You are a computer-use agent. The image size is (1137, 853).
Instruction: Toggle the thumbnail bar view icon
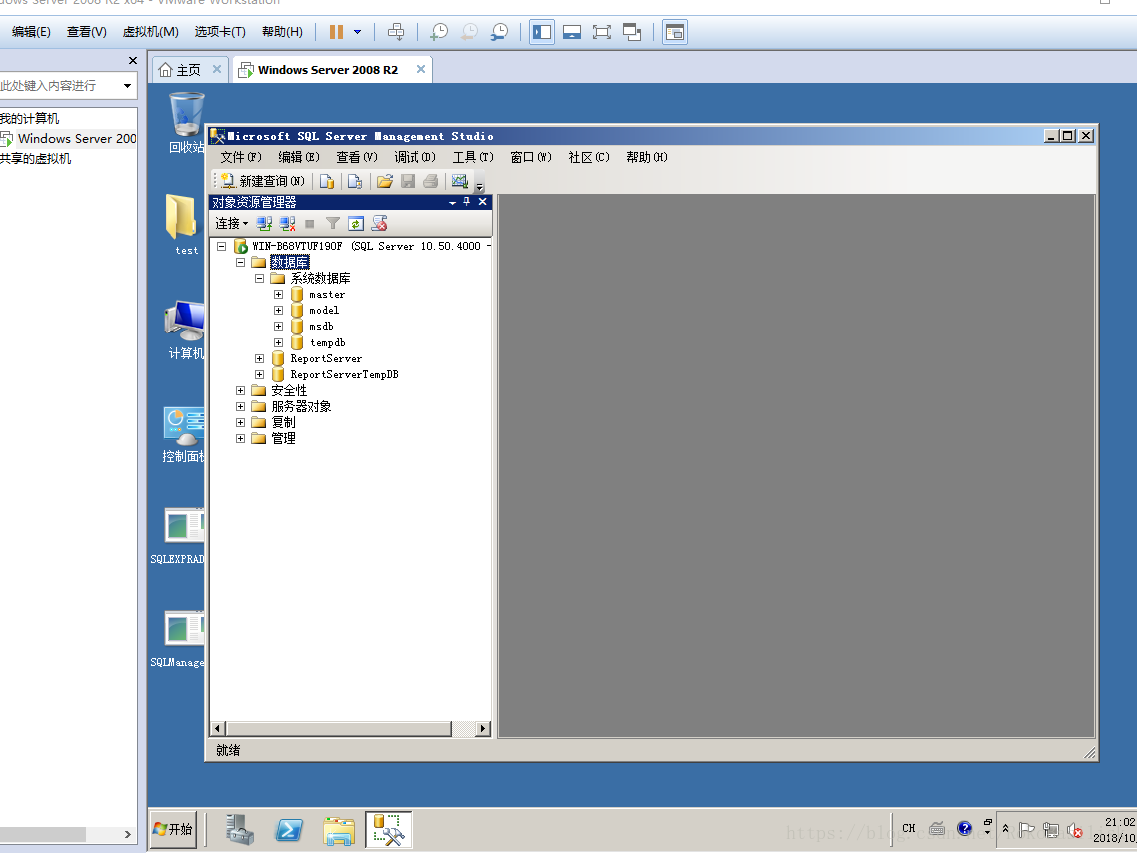[x=572, y=32]
